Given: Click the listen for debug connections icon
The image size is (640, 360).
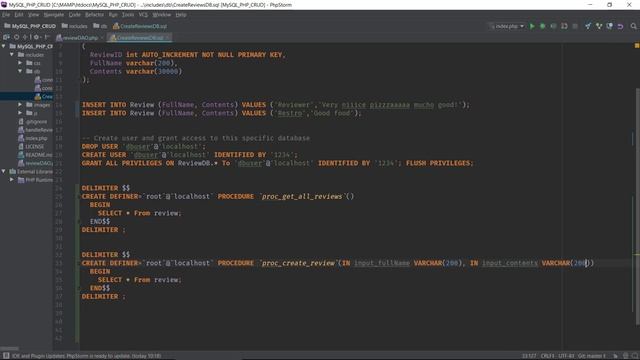Looking at the screenshot, I should (x=564, y=26).
